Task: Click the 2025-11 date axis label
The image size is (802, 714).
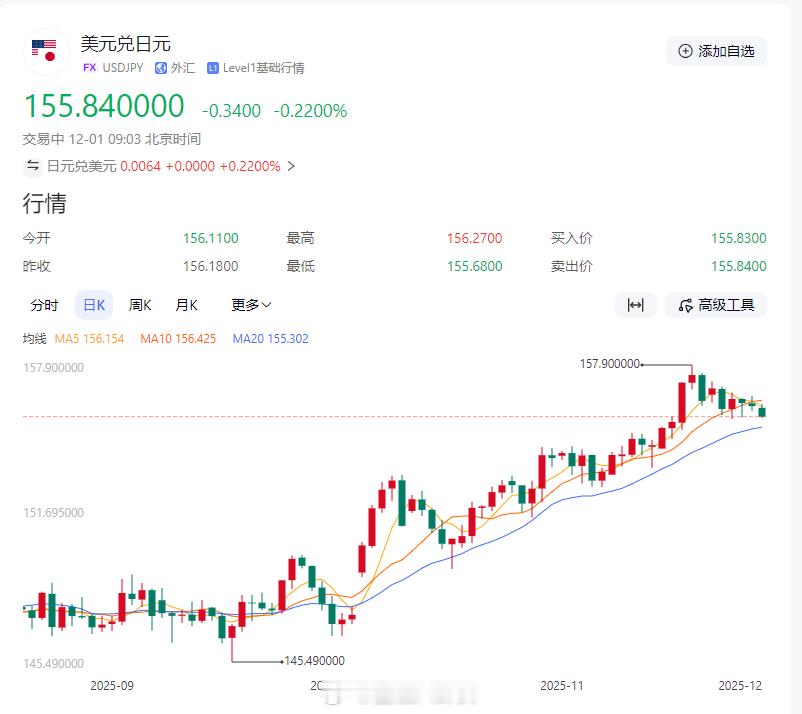Action: coord(562,686)
